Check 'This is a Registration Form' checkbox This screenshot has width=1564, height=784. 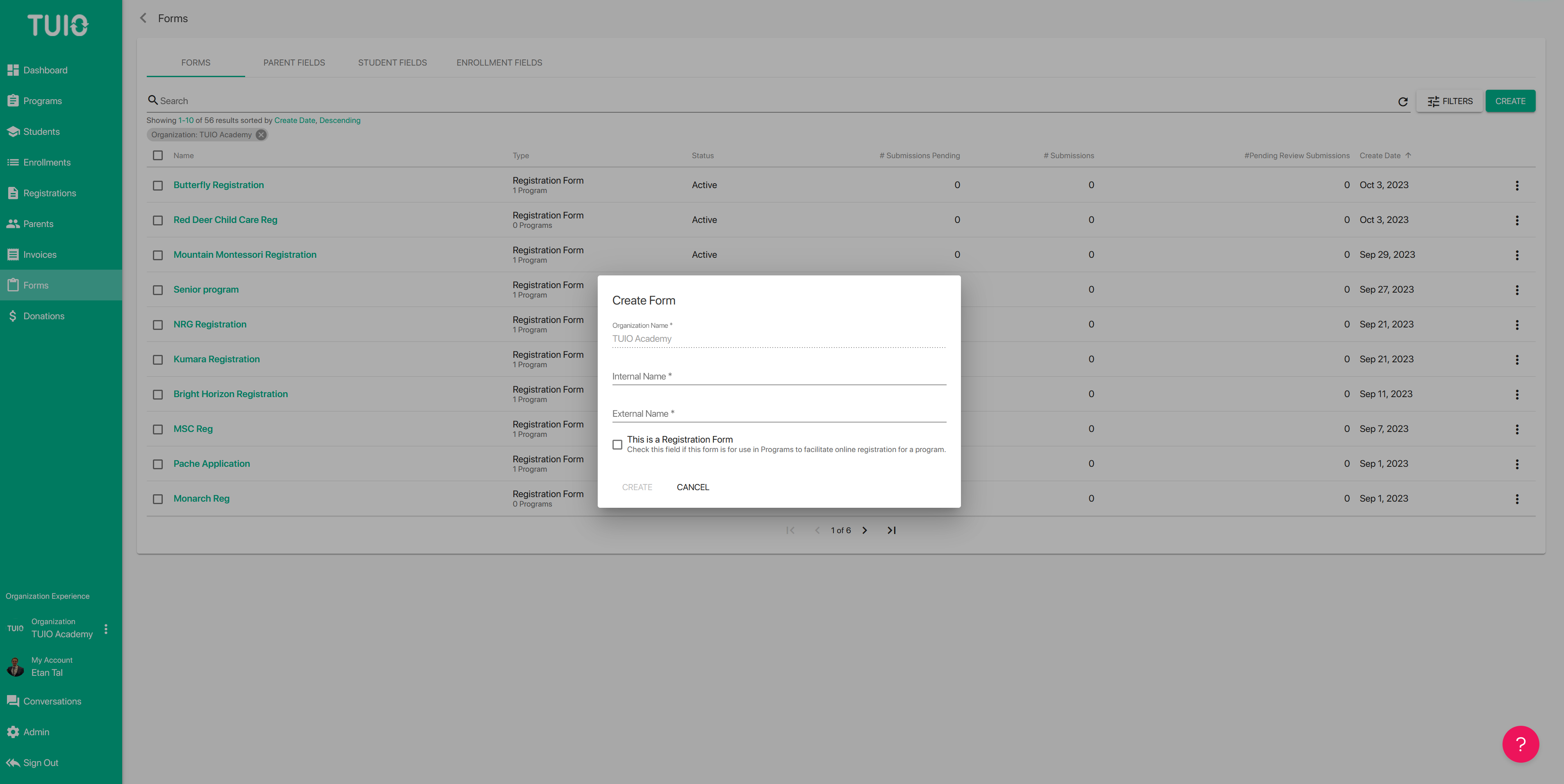pyautogui.click(x=617, y=445)
